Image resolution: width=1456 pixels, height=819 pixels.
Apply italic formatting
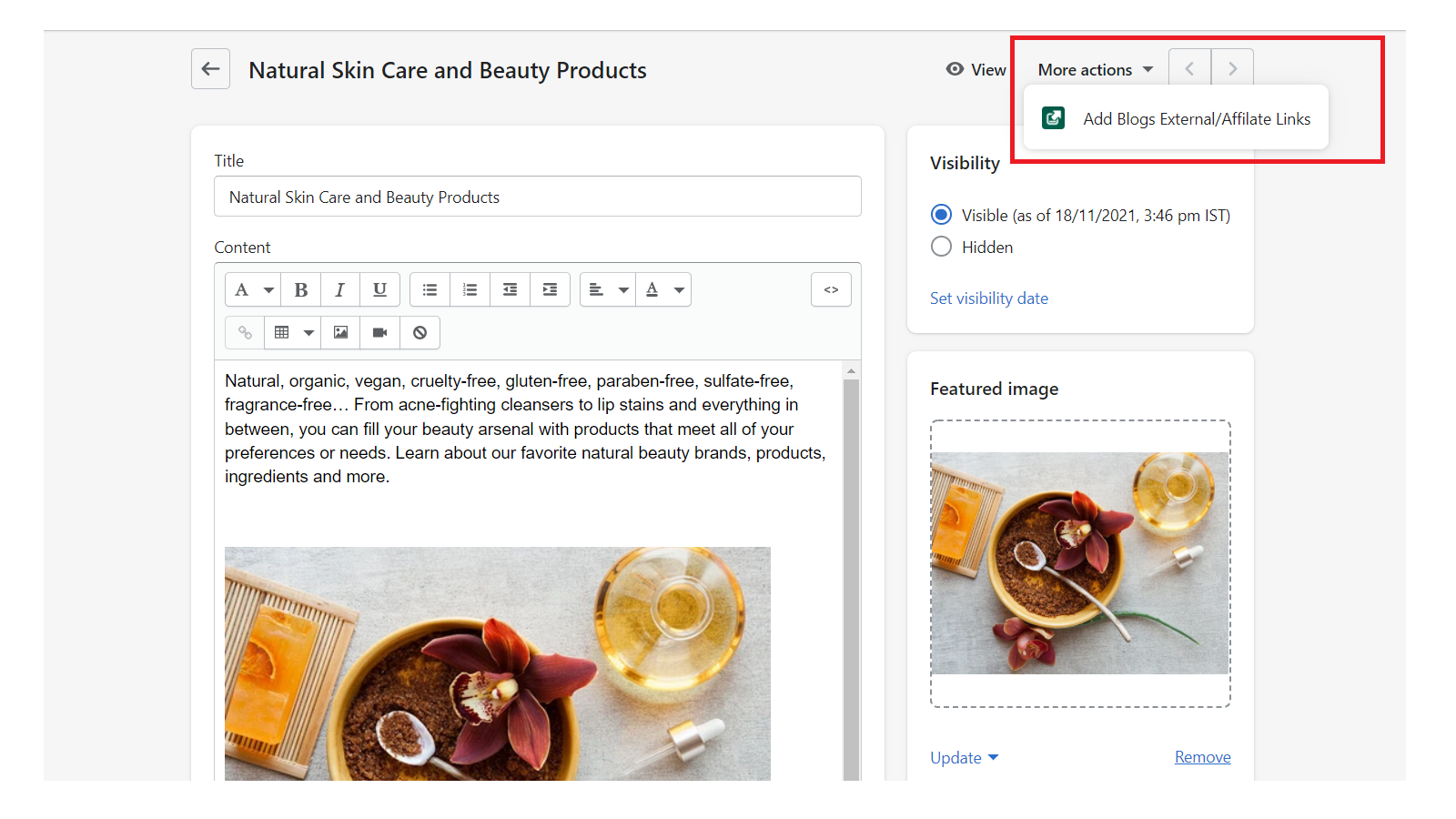[x=339, y=289]
